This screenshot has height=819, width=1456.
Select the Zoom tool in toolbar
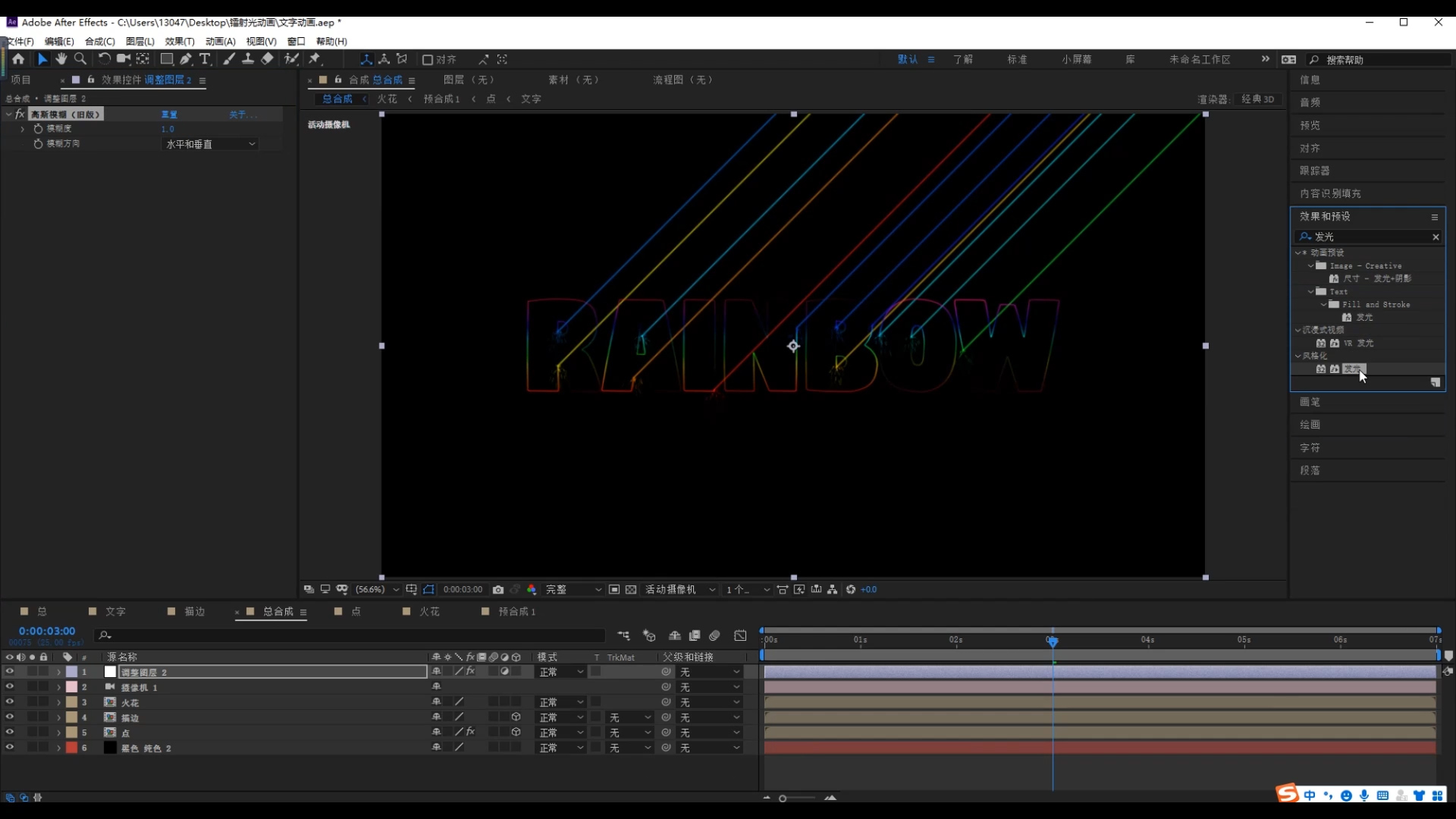[x=80, y=59]
